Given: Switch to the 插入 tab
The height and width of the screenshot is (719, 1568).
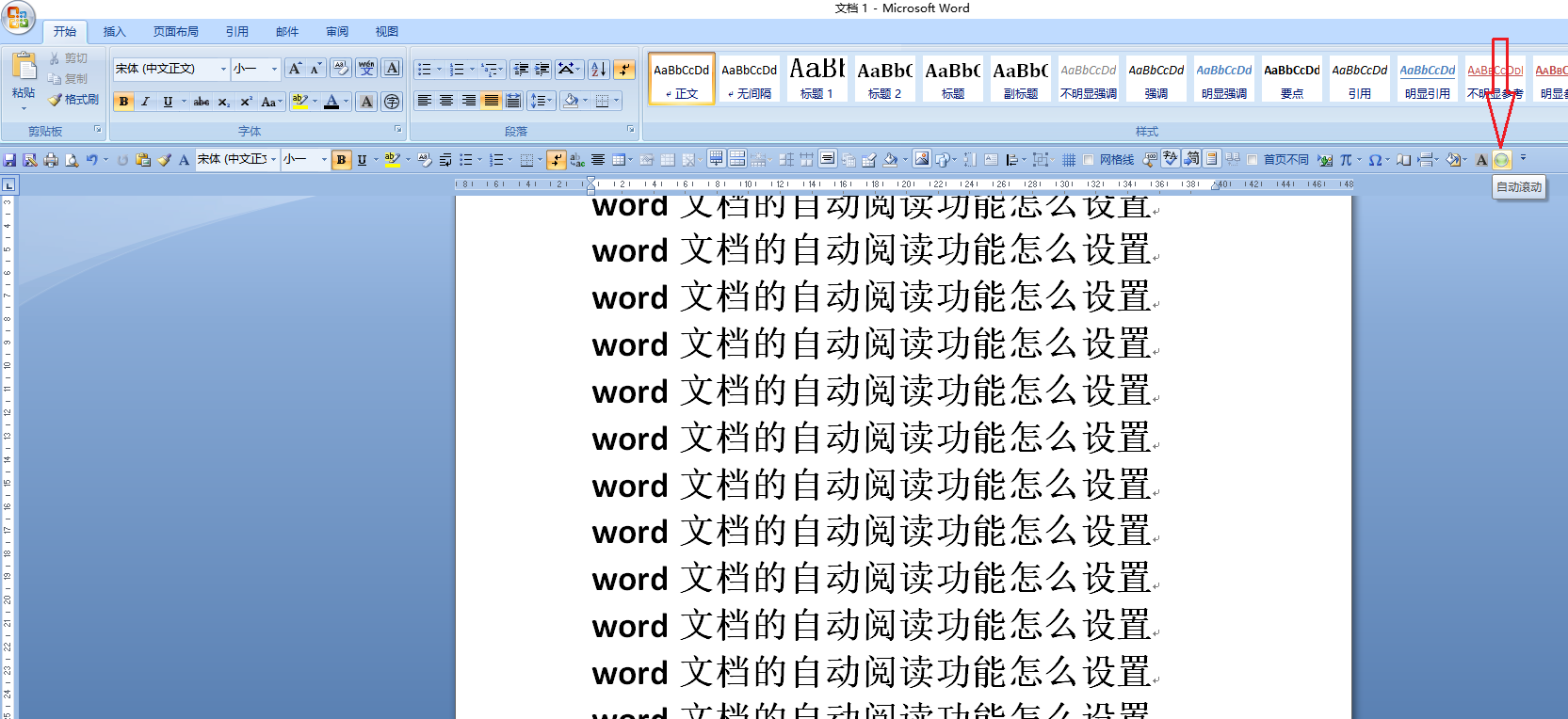Looking at the screenshot, I should pyautogui.click(x=114, y=32).
